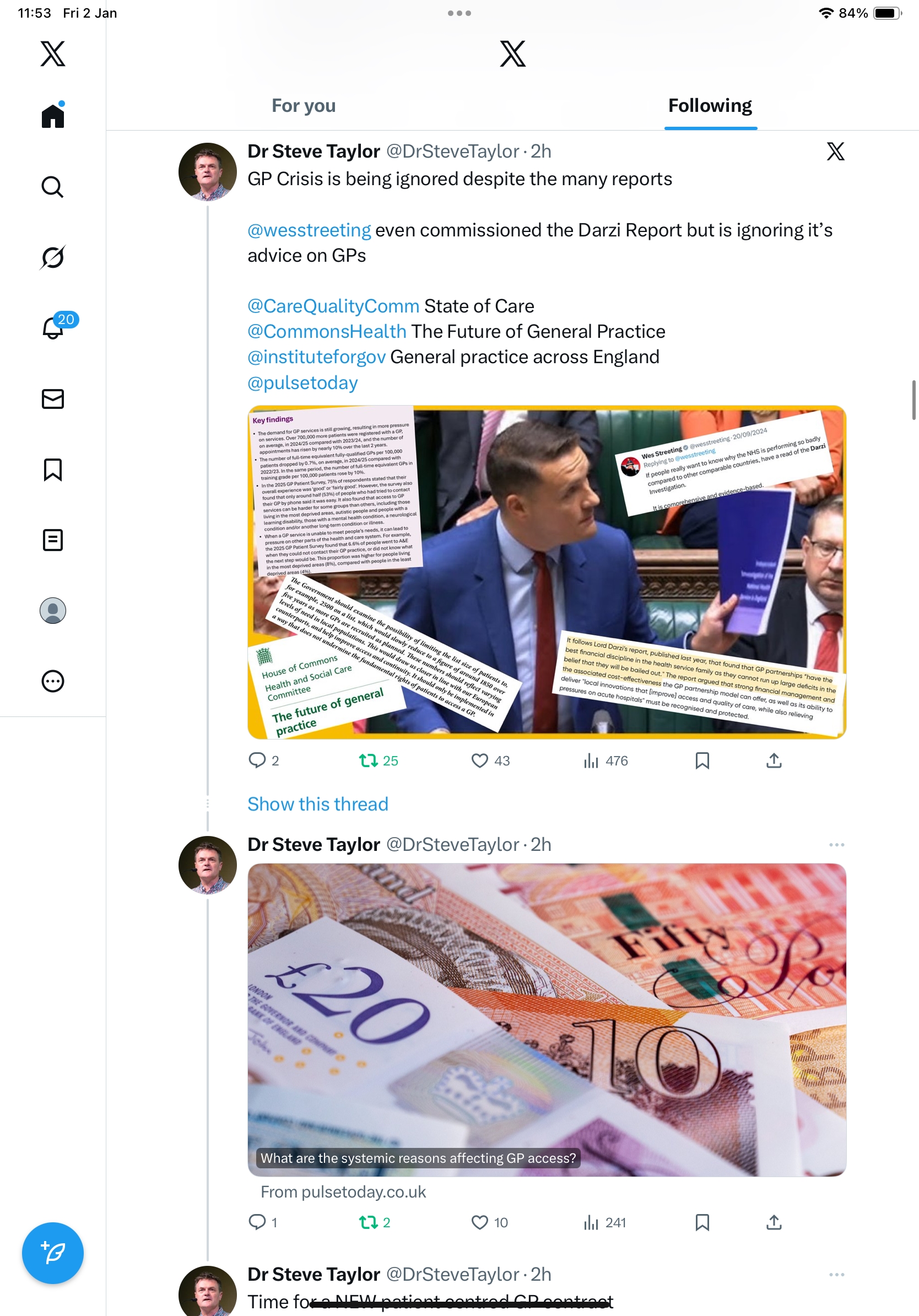Repost the GP Crisis post with 25 reposts
This screenshot has height=1316, width=919.
click(x=378, y=761)
